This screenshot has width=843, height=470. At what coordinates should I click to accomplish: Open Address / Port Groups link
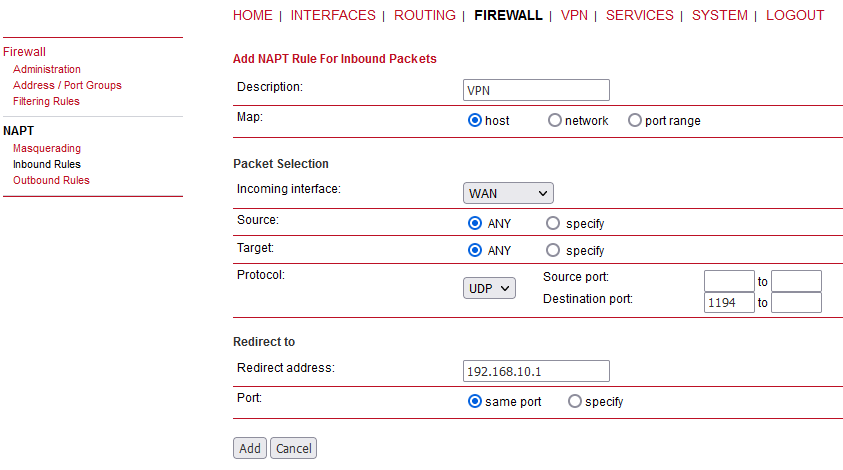(x=67, y=85)
